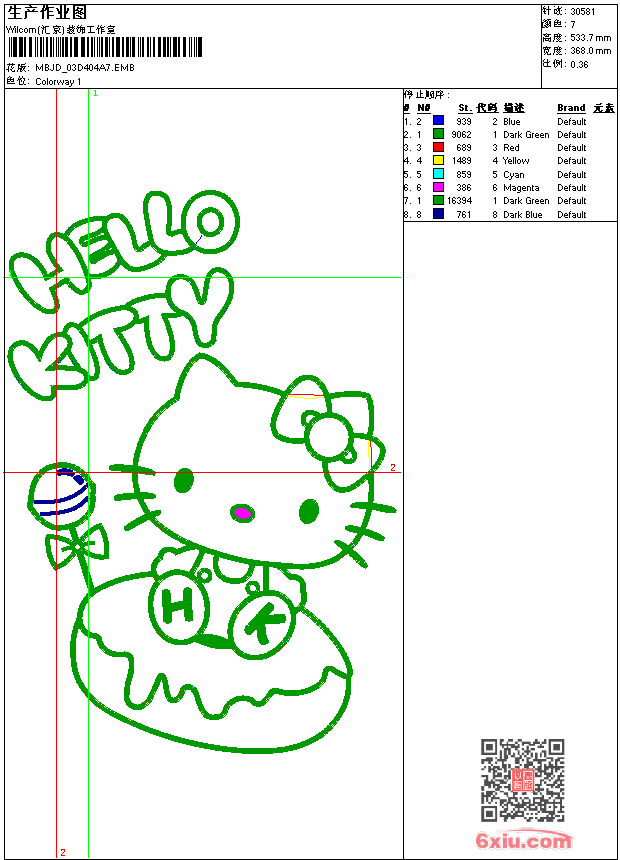Click the Brand column header
The image size is (620, 860).
tap(571, 108)
